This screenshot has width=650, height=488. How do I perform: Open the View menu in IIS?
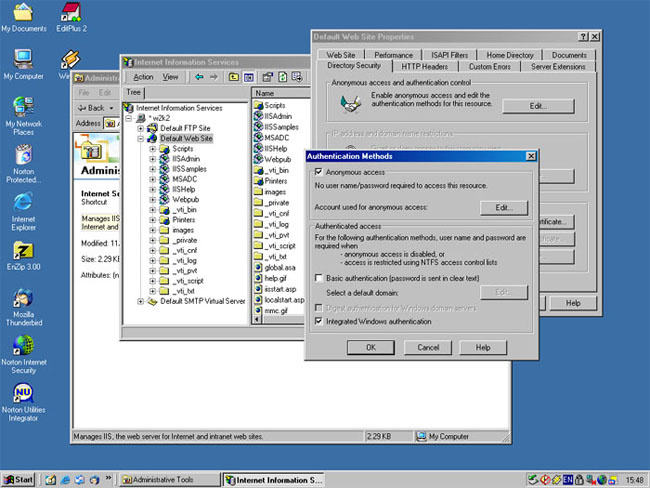(170, 77)
